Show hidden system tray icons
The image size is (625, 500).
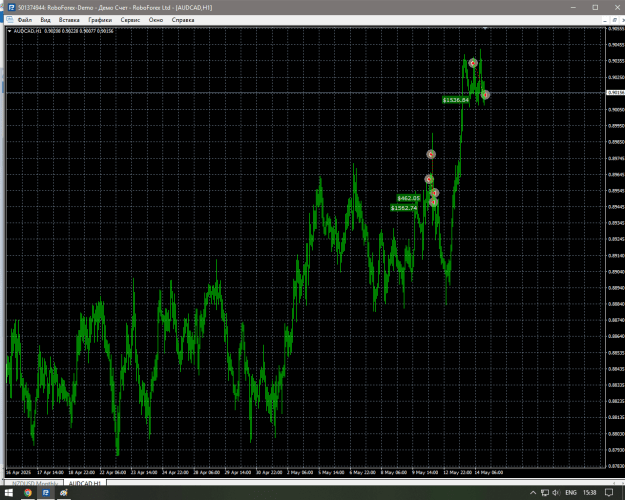click(x=533, y=493)
